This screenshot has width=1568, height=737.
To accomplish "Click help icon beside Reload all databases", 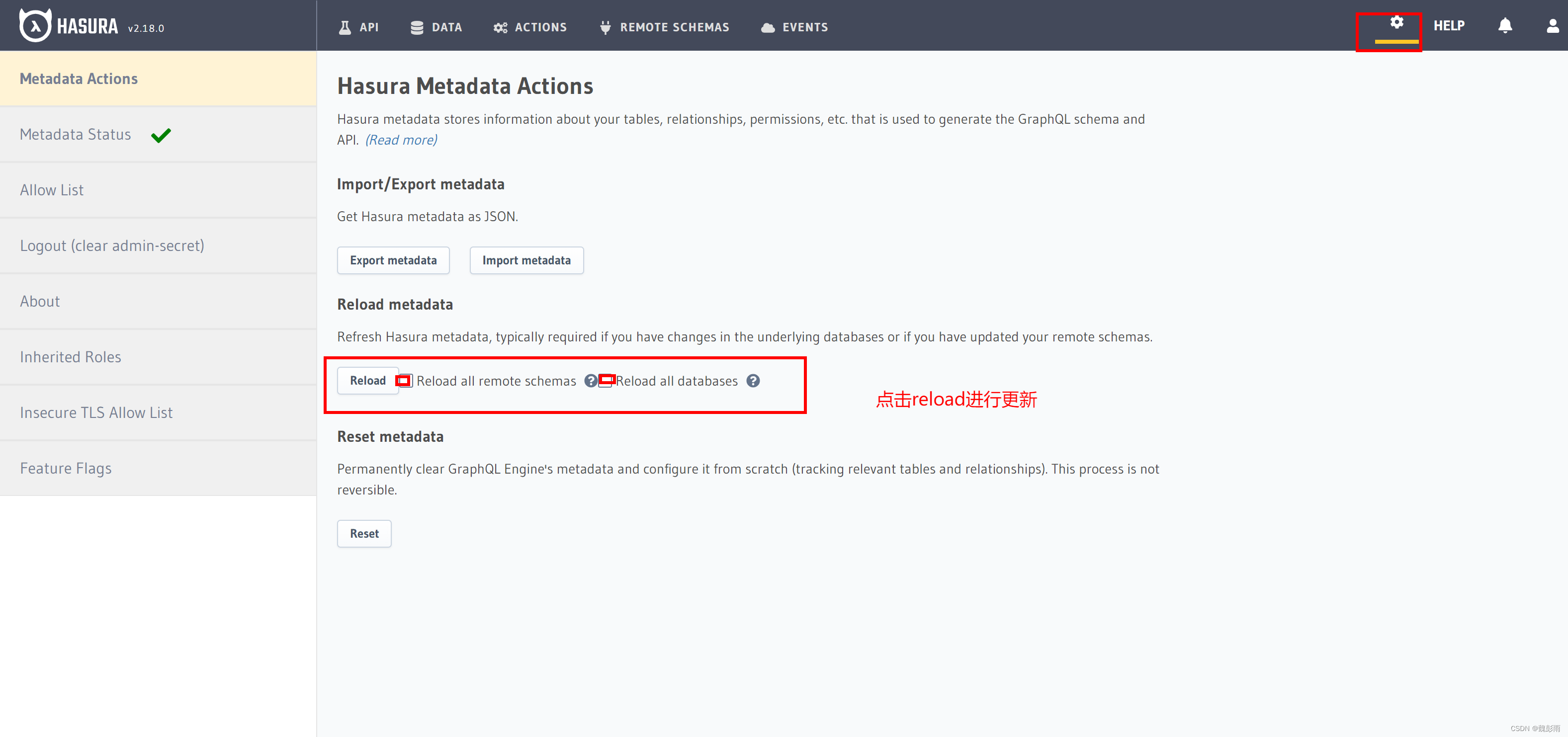I will [753, 381].
